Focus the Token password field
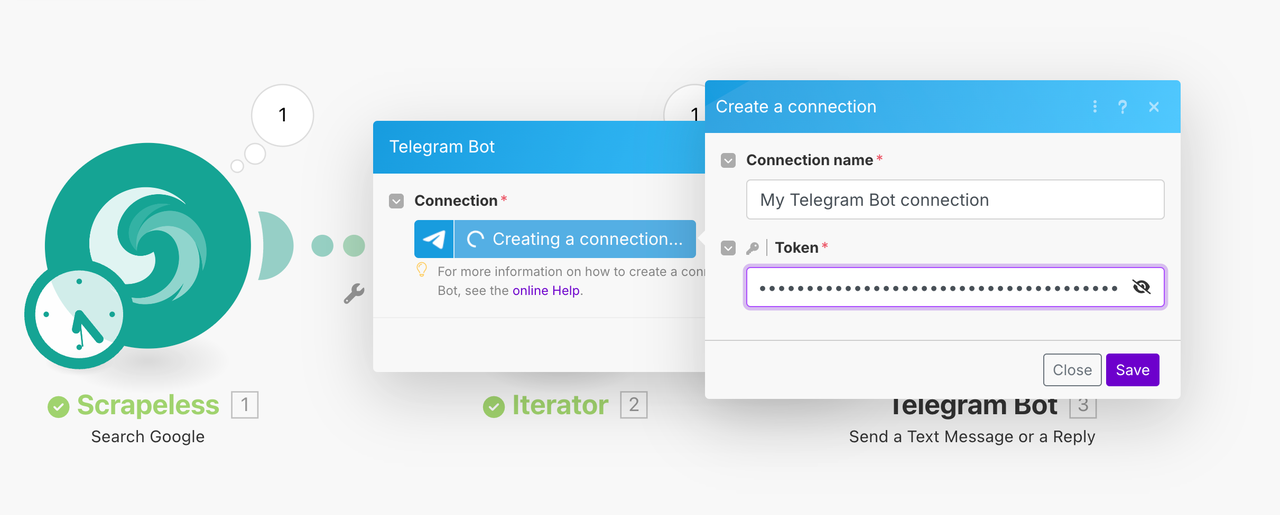This screenshot has width=1280, height=515. (x=955, y=288)
